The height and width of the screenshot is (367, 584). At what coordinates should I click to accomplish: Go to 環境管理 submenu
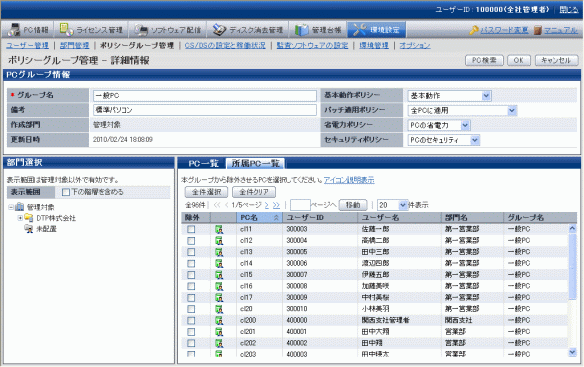point(374,45)
